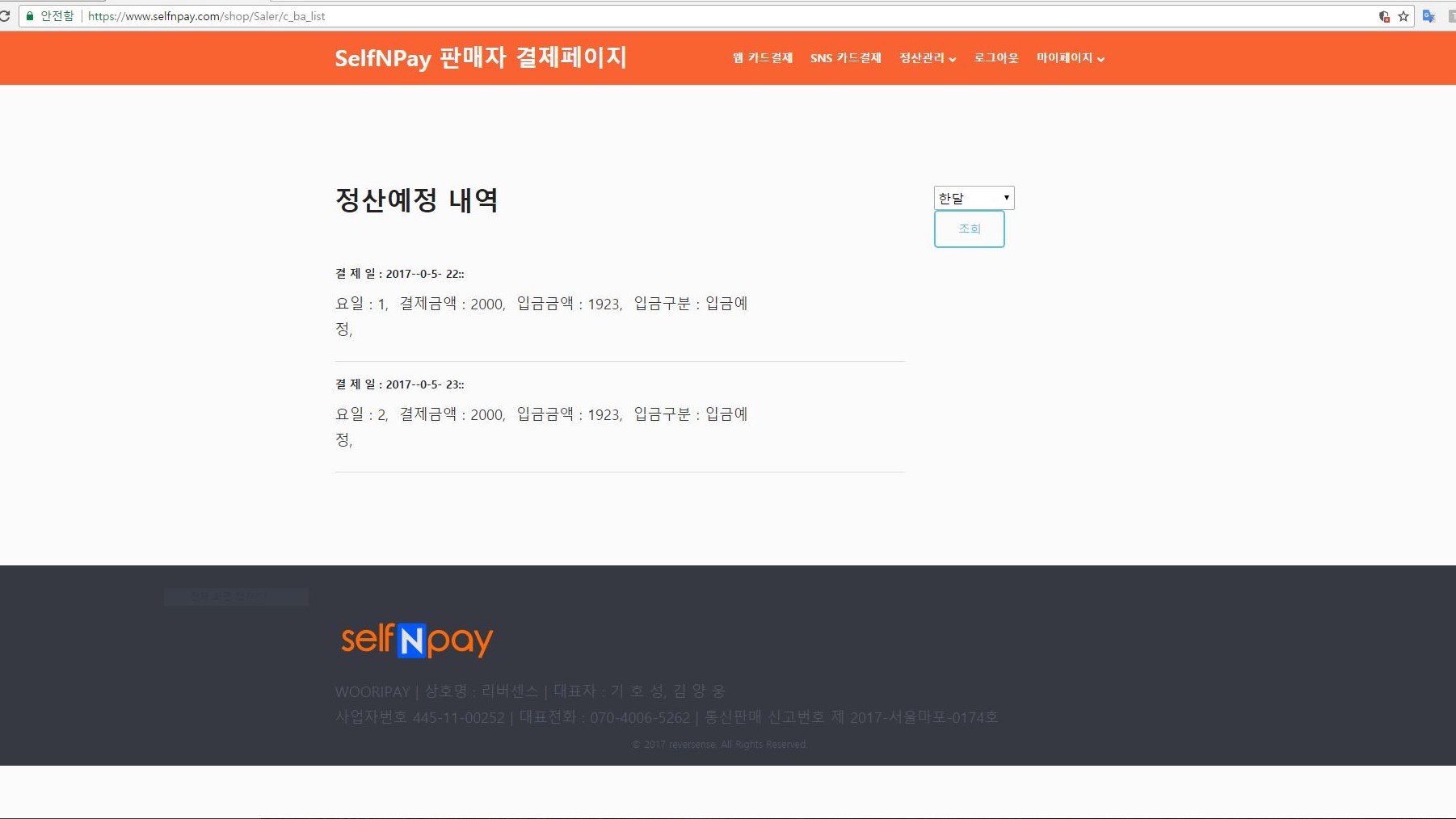The height and width of the screenshot is (819, 1456).
Task: Click the green secure padlock icon
Action: [31, 16]
